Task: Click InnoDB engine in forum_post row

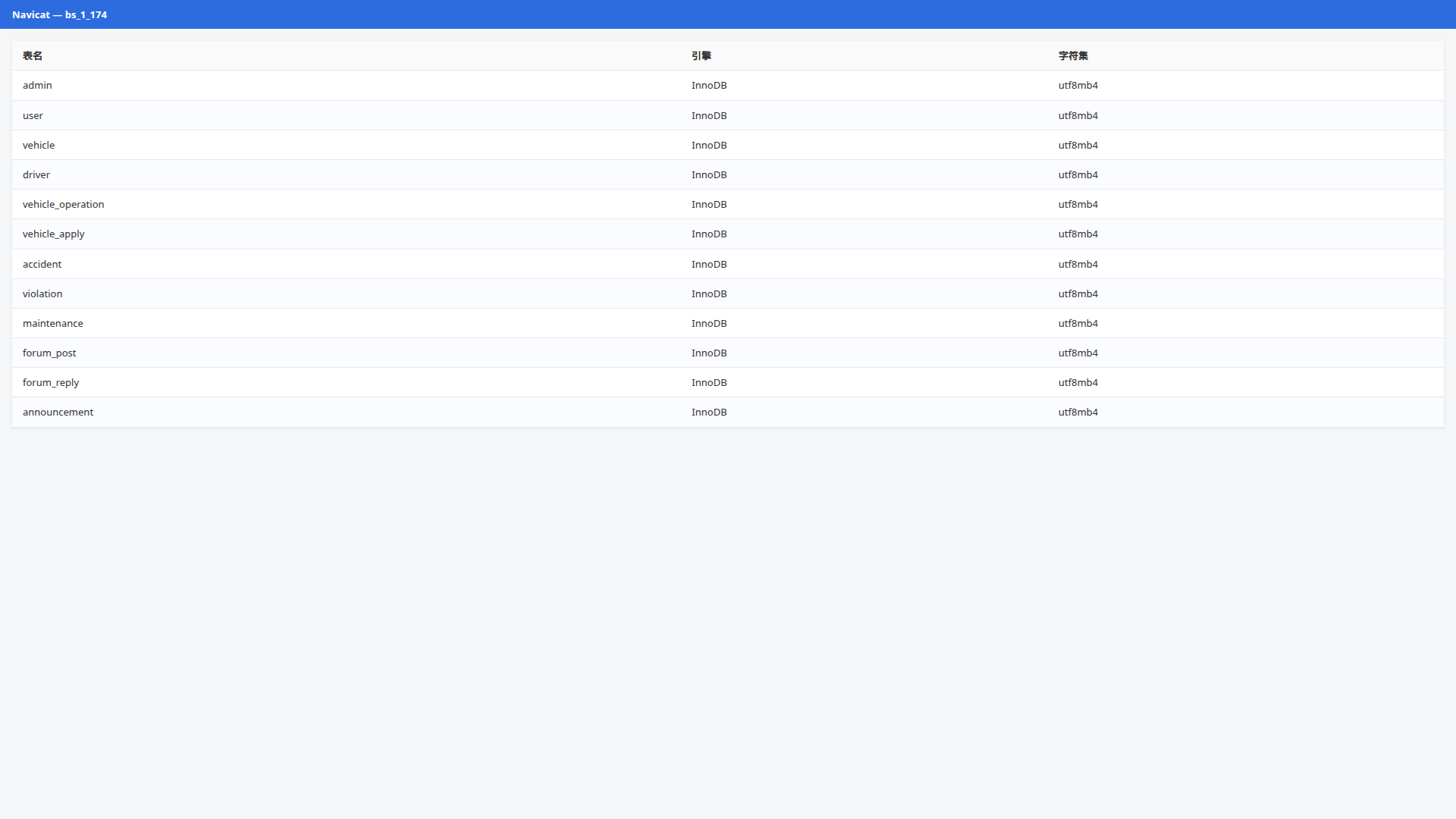Action: tap(709, 353)
